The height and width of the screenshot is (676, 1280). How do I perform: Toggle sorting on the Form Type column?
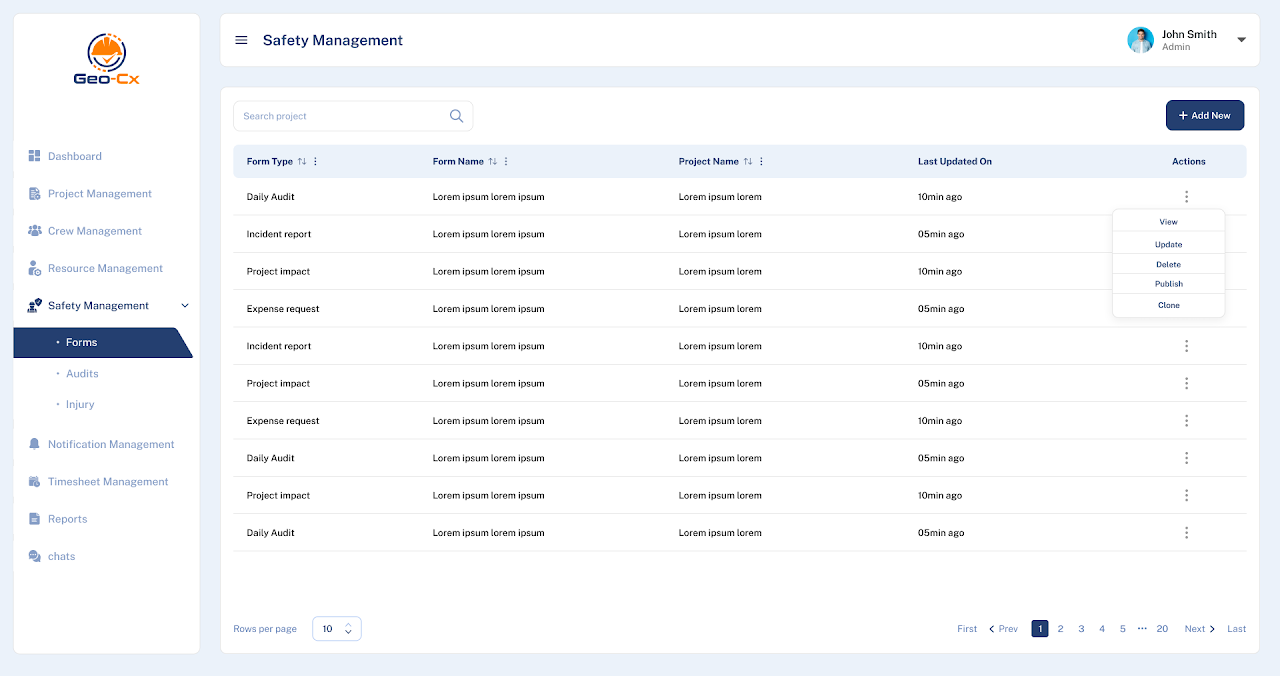pyautogui.click(x=302, y=161)
